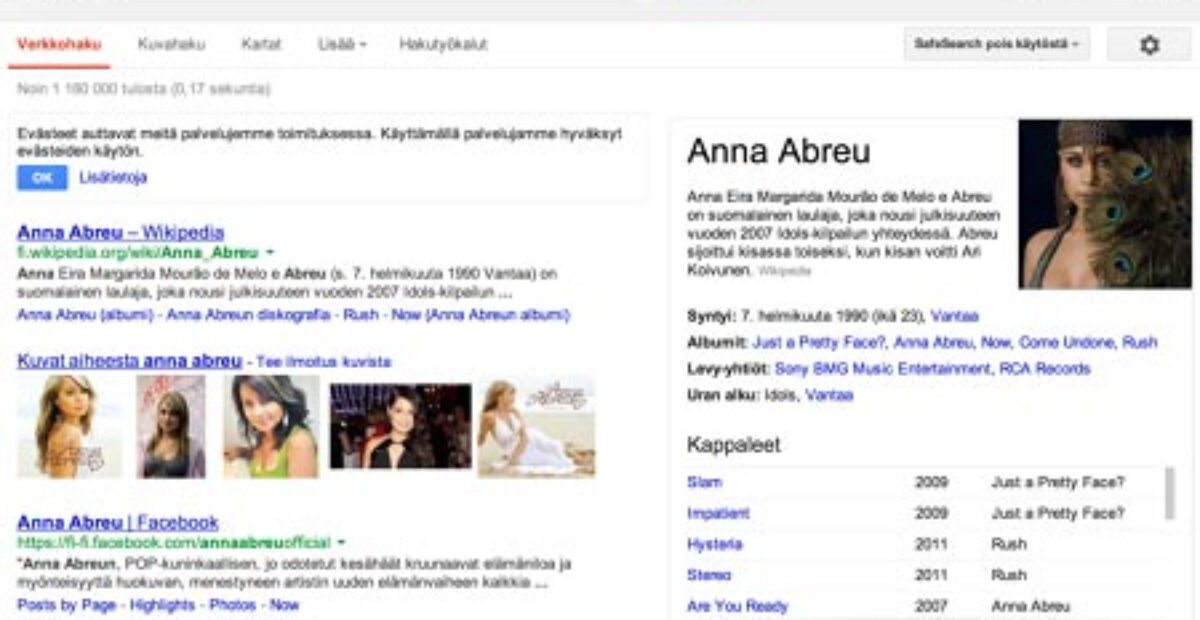Open the Come Undone album link
Image resolution: width=1200 pixels, height=620 pixels.
pyautogui.click(x=1066, y=342)
